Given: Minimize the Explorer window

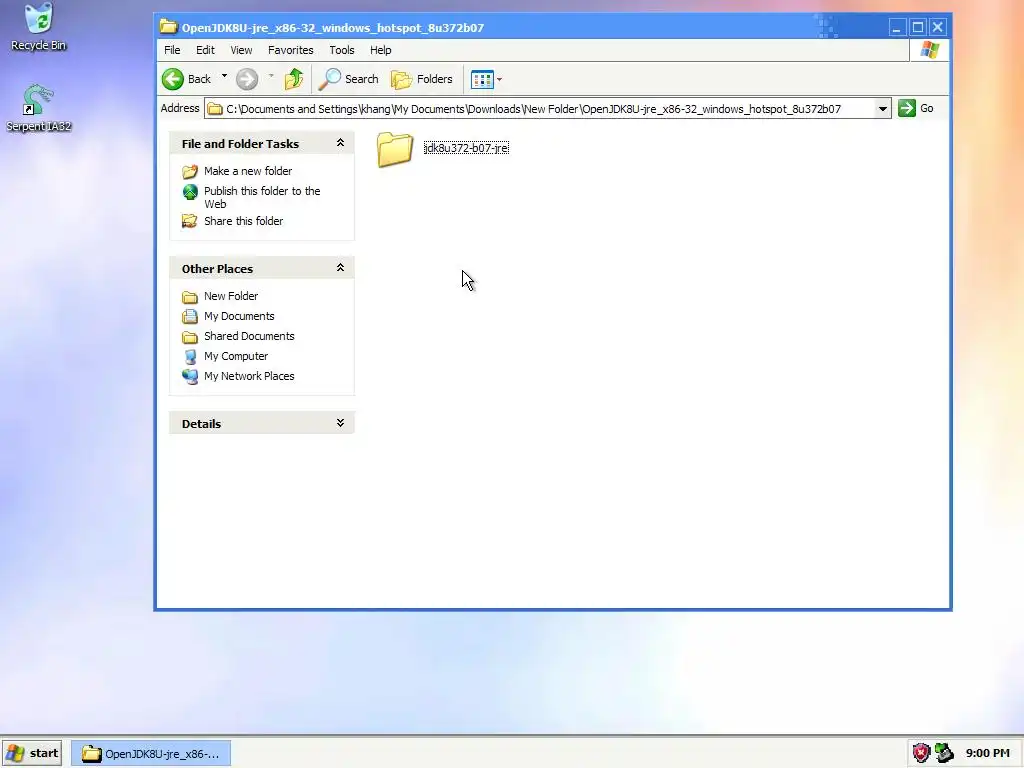Looking at the screenshot, I should pyautogui.click(x=897, y=27).
